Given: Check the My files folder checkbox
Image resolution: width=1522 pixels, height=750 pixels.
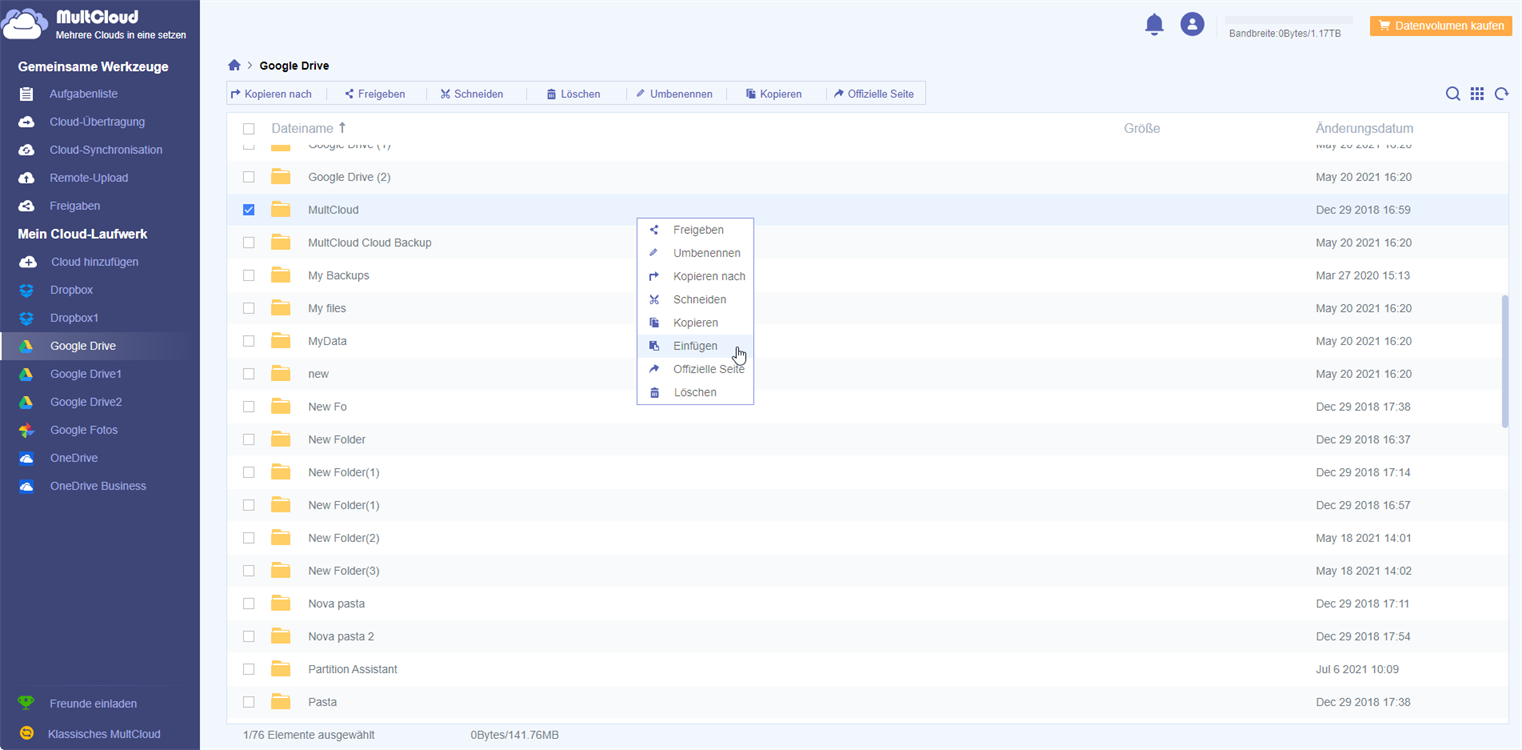Looking at the screenshot, I should pyautogui.click(x=249, y=309).
